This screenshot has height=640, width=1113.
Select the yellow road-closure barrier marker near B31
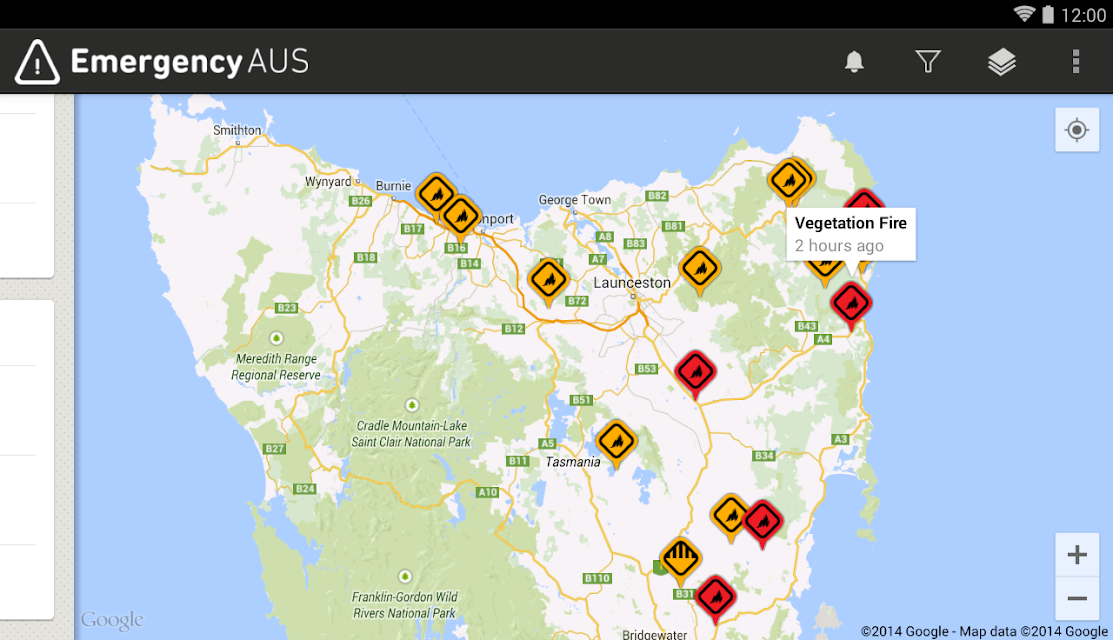681,558
